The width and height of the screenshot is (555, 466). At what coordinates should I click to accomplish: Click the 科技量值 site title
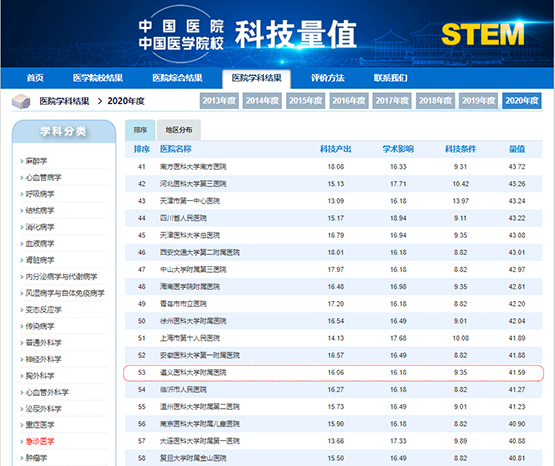pyautogui.click(x=296, y=34)
